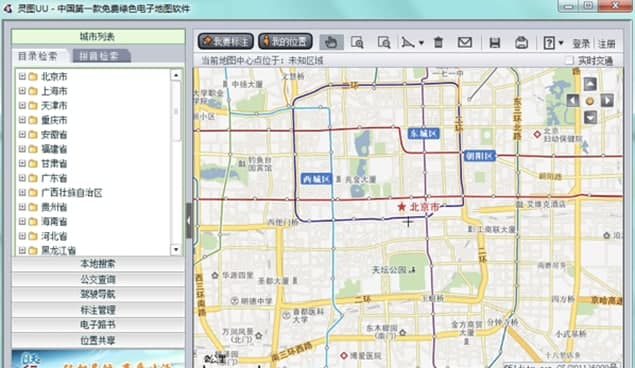Select the zoom-out magnifier tool
This screenshot has width=635, height=368.
(384, 42)
